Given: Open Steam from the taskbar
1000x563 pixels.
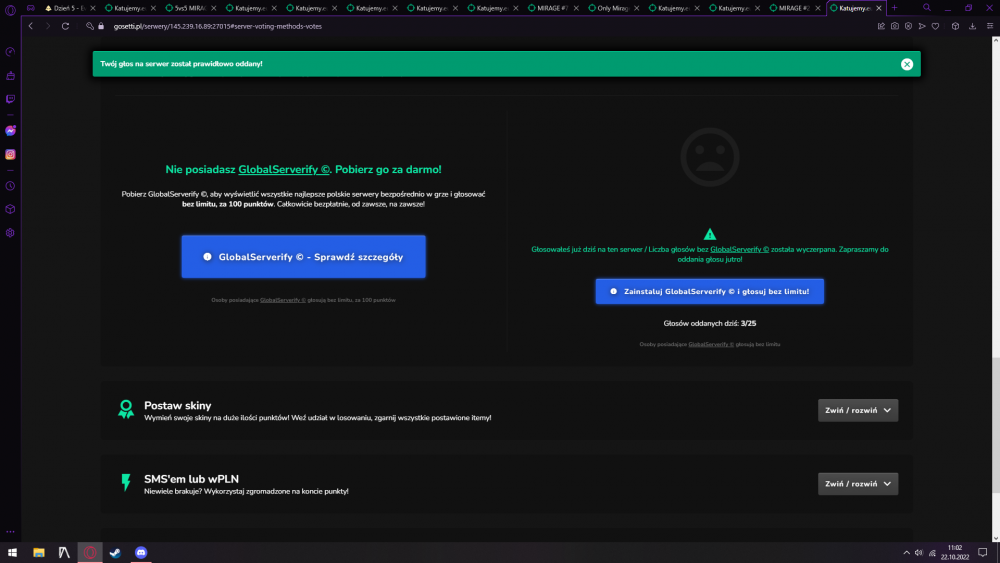Looking at the screenshot, I should tap(115, 552).
